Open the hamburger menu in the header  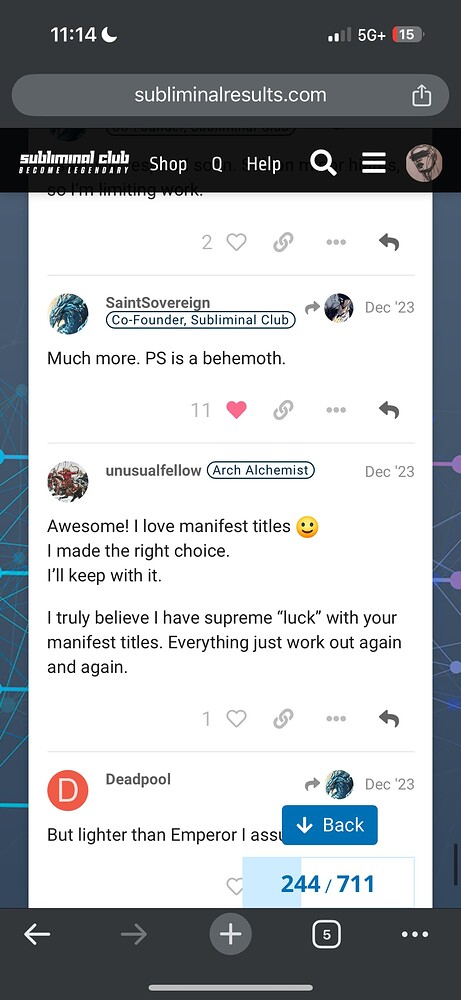pos(374,163)
